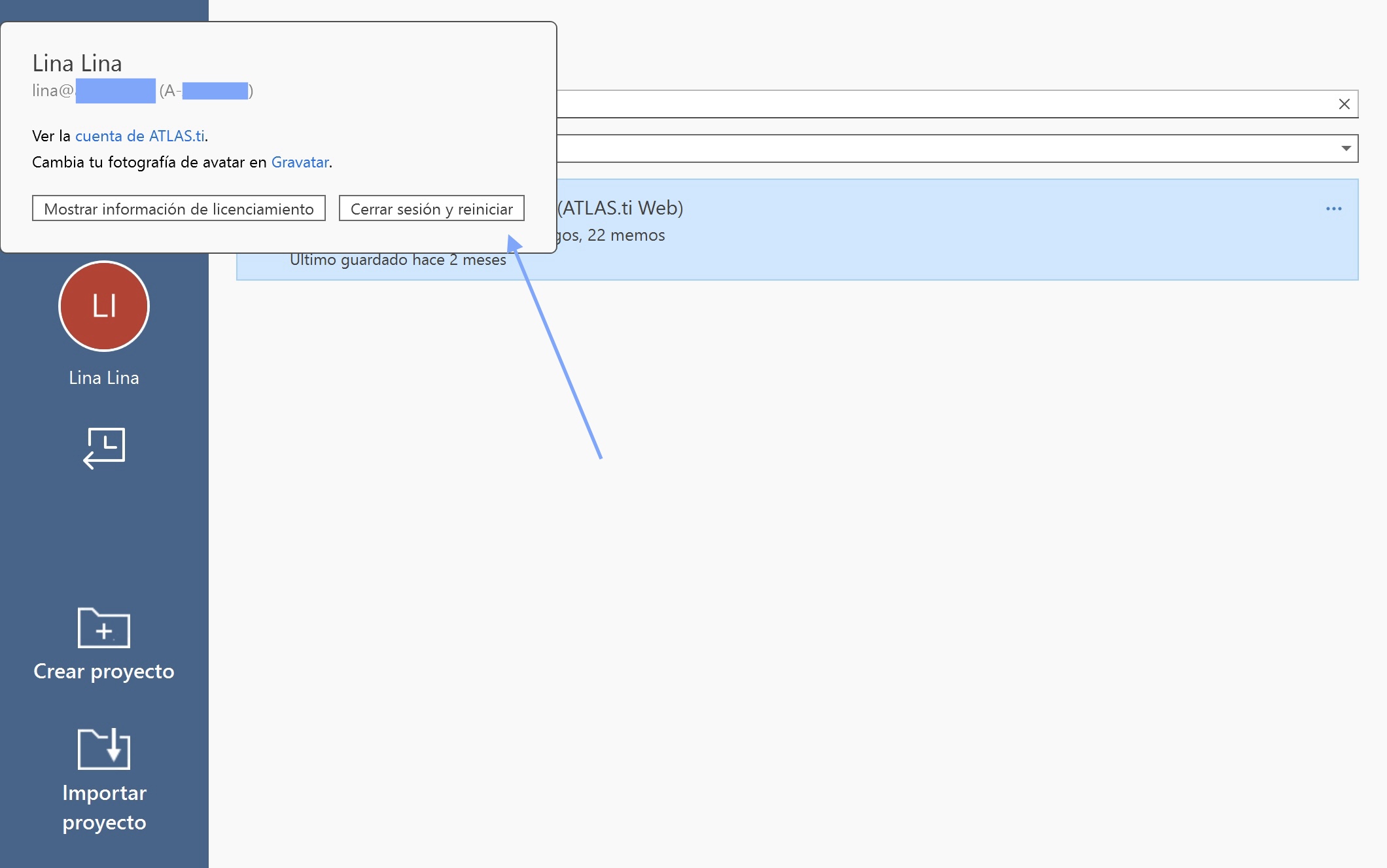Click the Importar proyecto folder icon
Image resolution: width=1387 pixels, height=868 pixels.
click(104, 749)
